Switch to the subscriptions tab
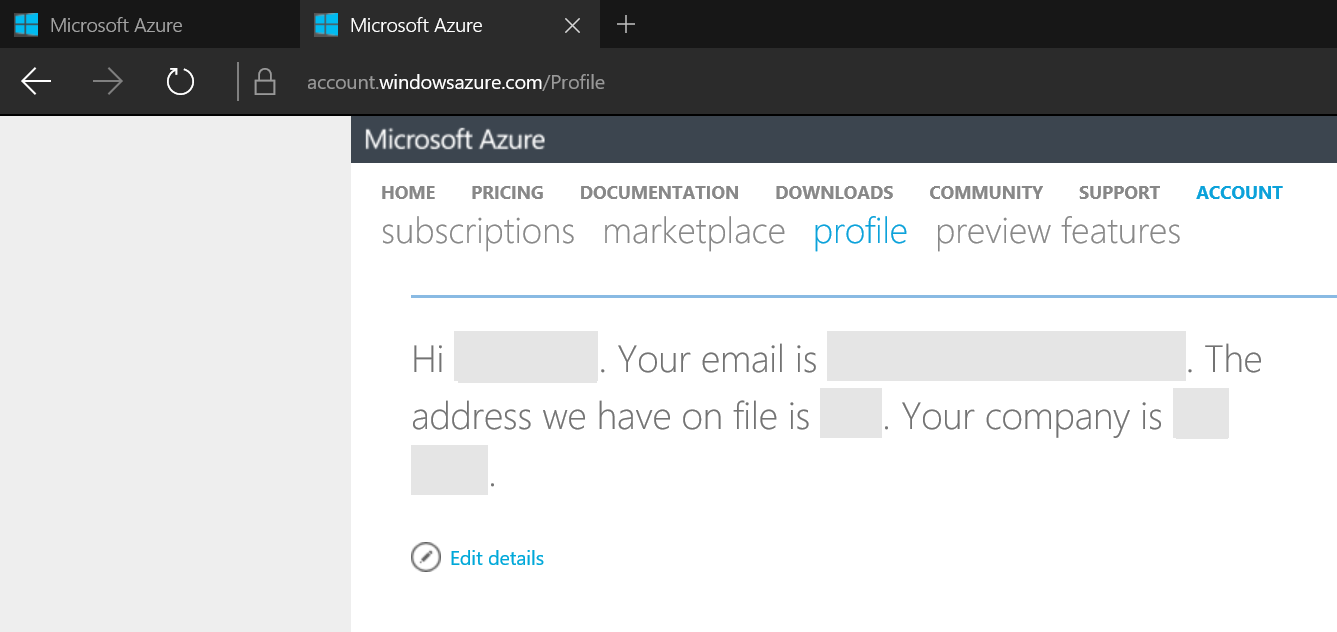 (x=478, y=232)
